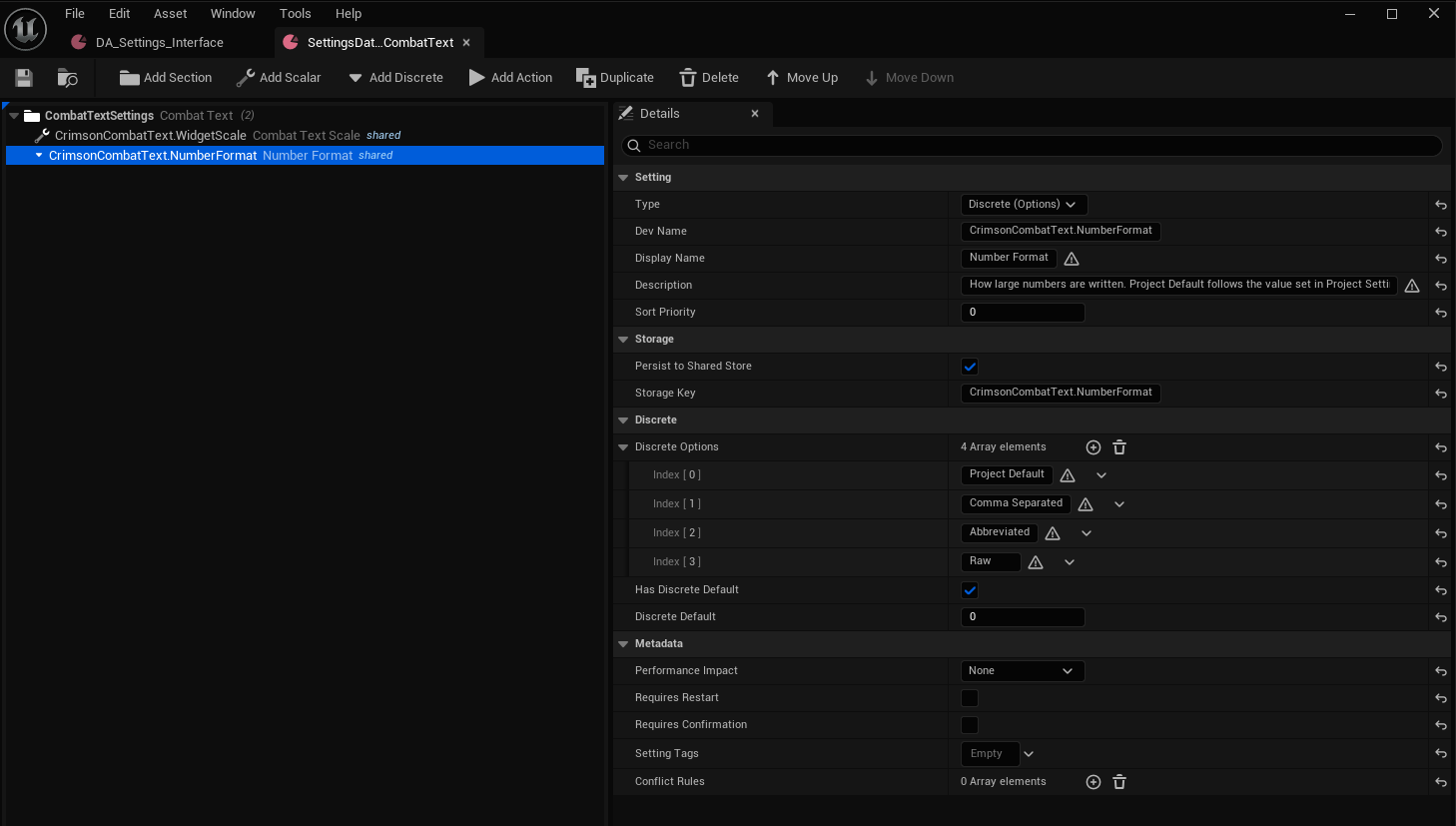
Task: Open the File menu
Action: (75, 14)
